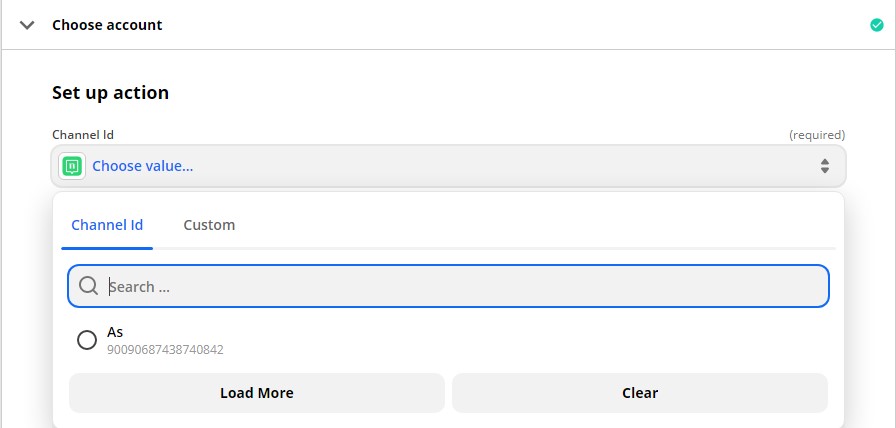
Task: Click the (required) label
Action: pyautogui.click(x=817, y=135)
